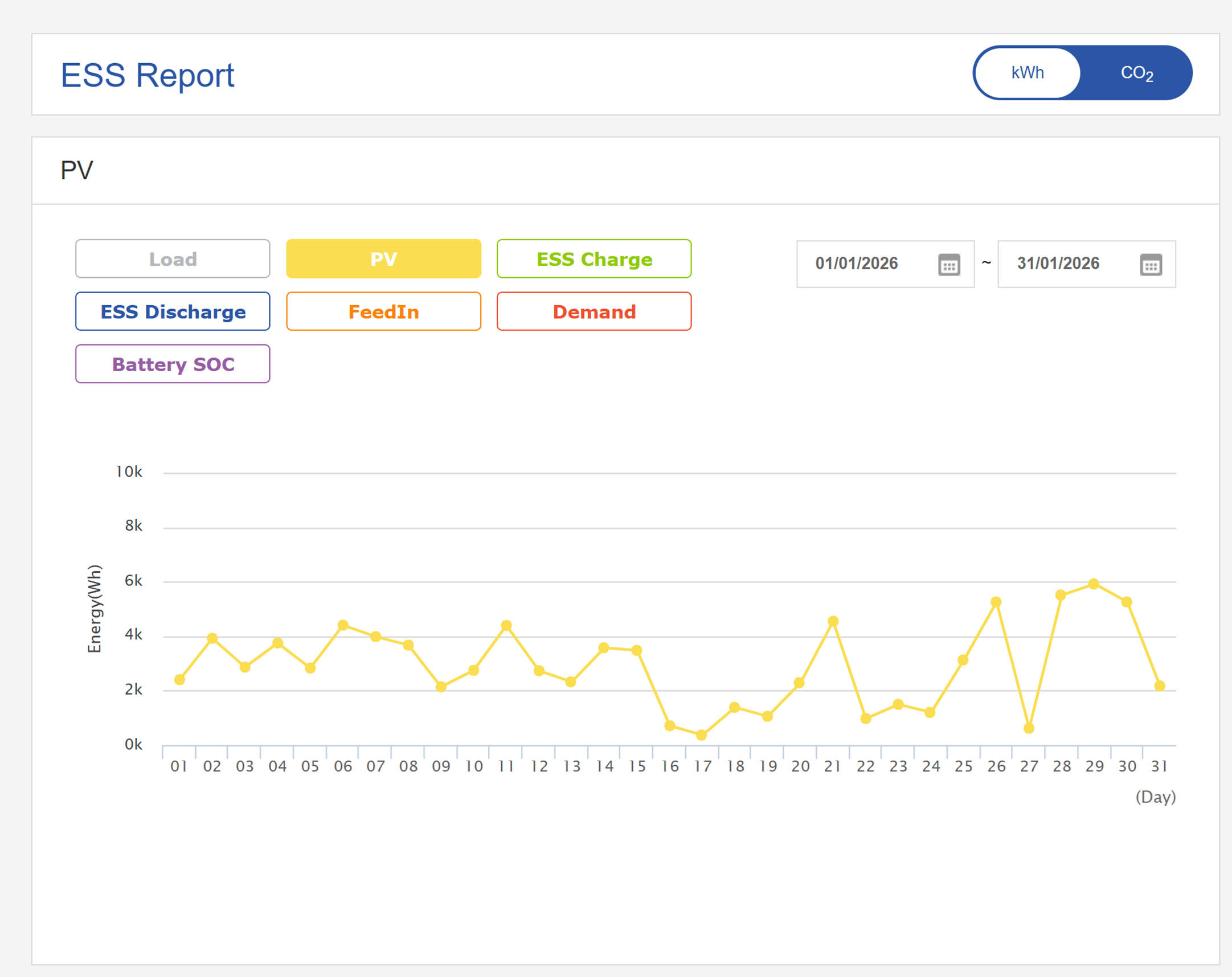Click the day 21 data point
The height and width of the screenshot is (977, 1232).
pos(833,621)
